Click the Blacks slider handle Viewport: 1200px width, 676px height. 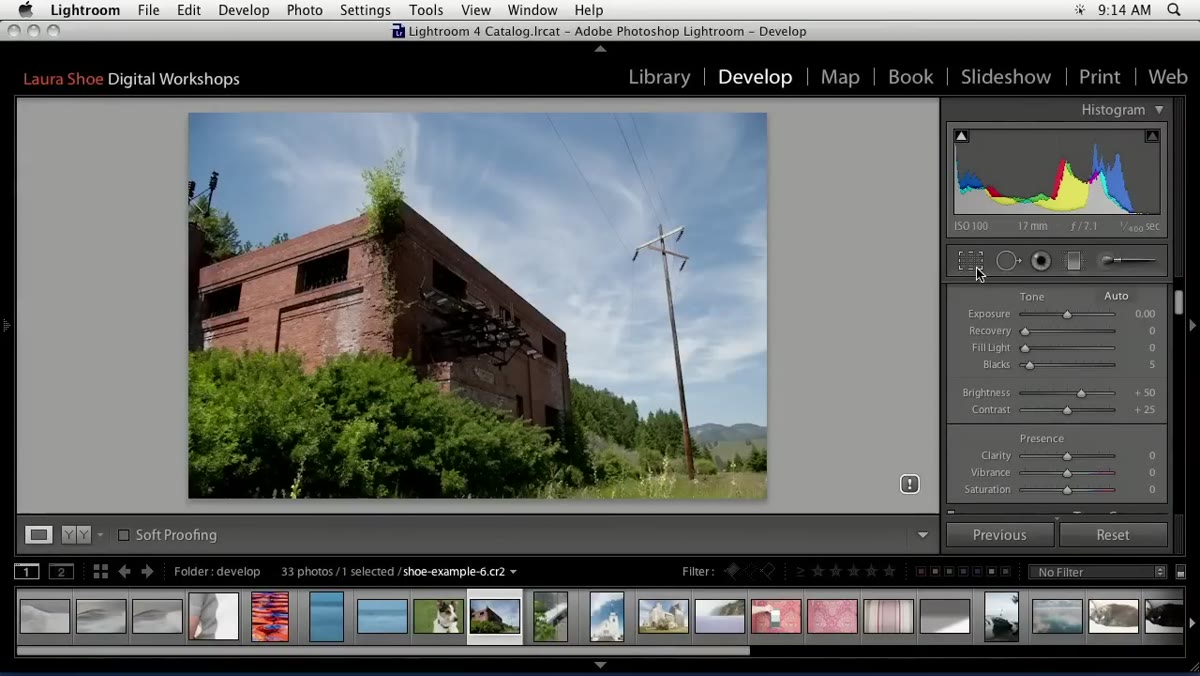pyautogui.click(x=1029, y=365)
